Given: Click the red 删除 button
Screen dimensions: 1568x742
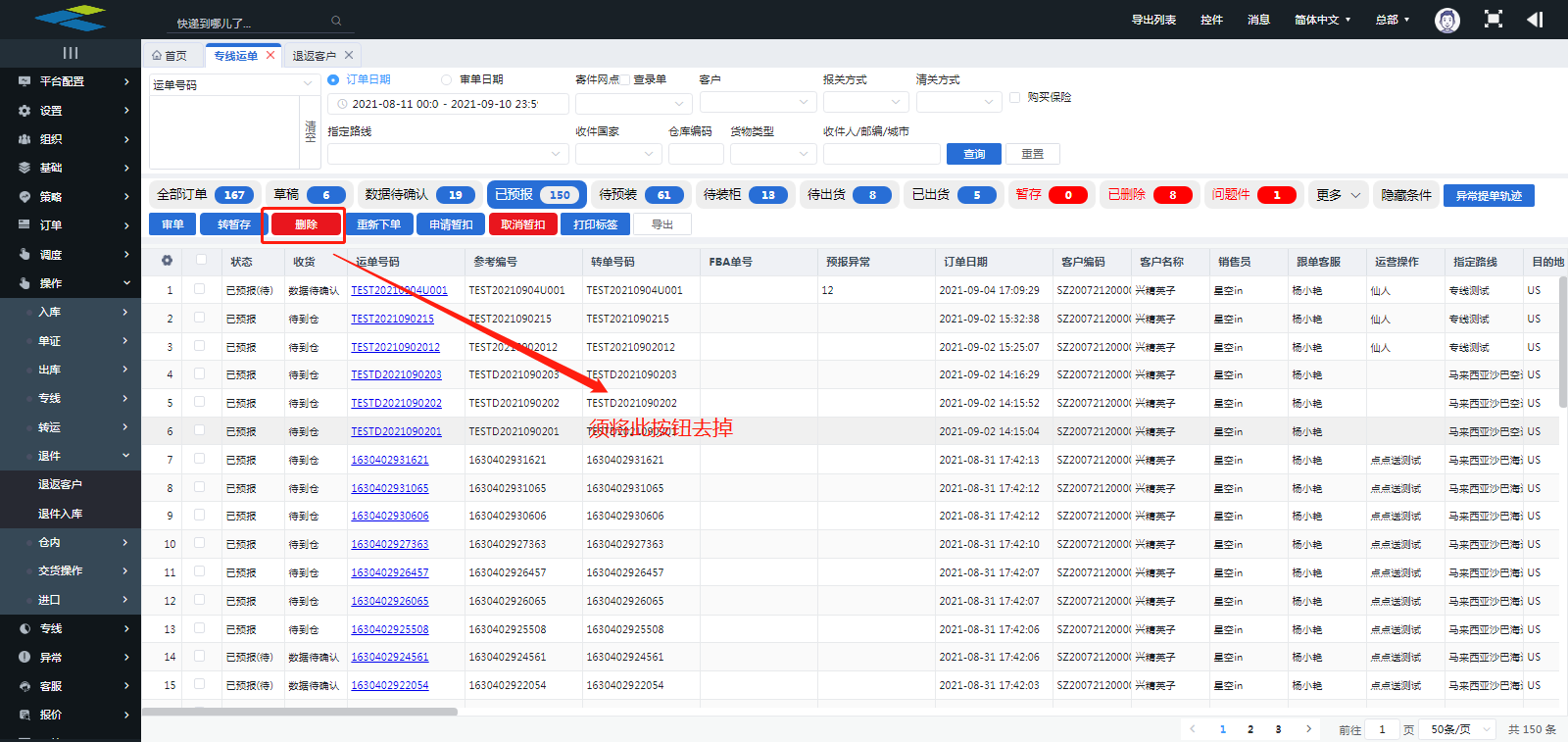Looking at the screenshot, I should pos(306,224).
